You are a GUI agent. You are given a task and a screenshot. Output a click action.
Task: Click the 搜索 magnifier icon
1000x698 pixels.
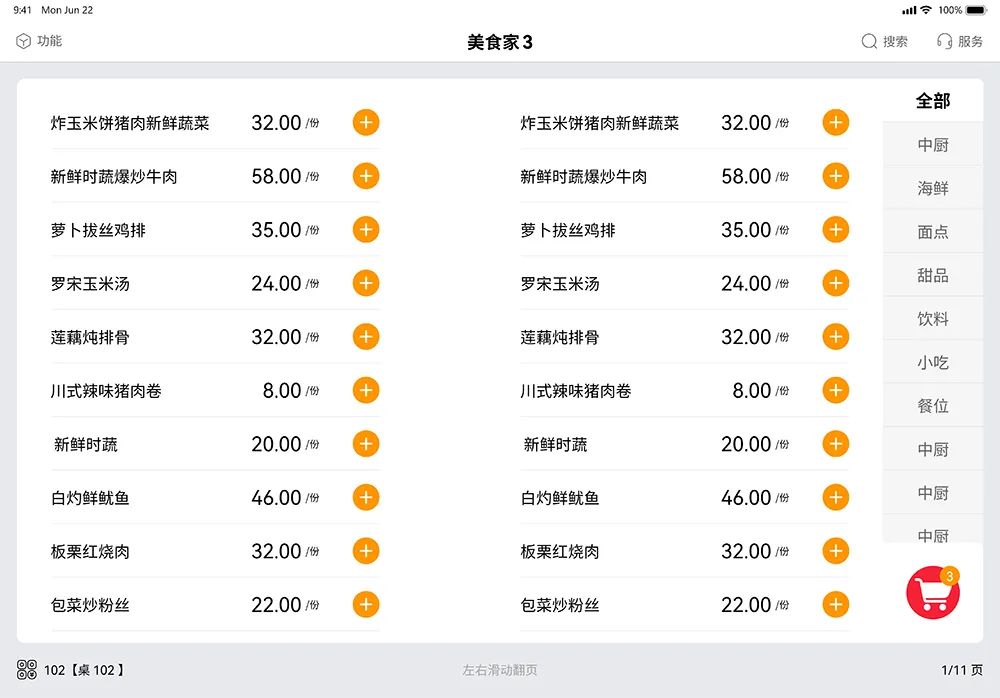click(x=869, y=41)
